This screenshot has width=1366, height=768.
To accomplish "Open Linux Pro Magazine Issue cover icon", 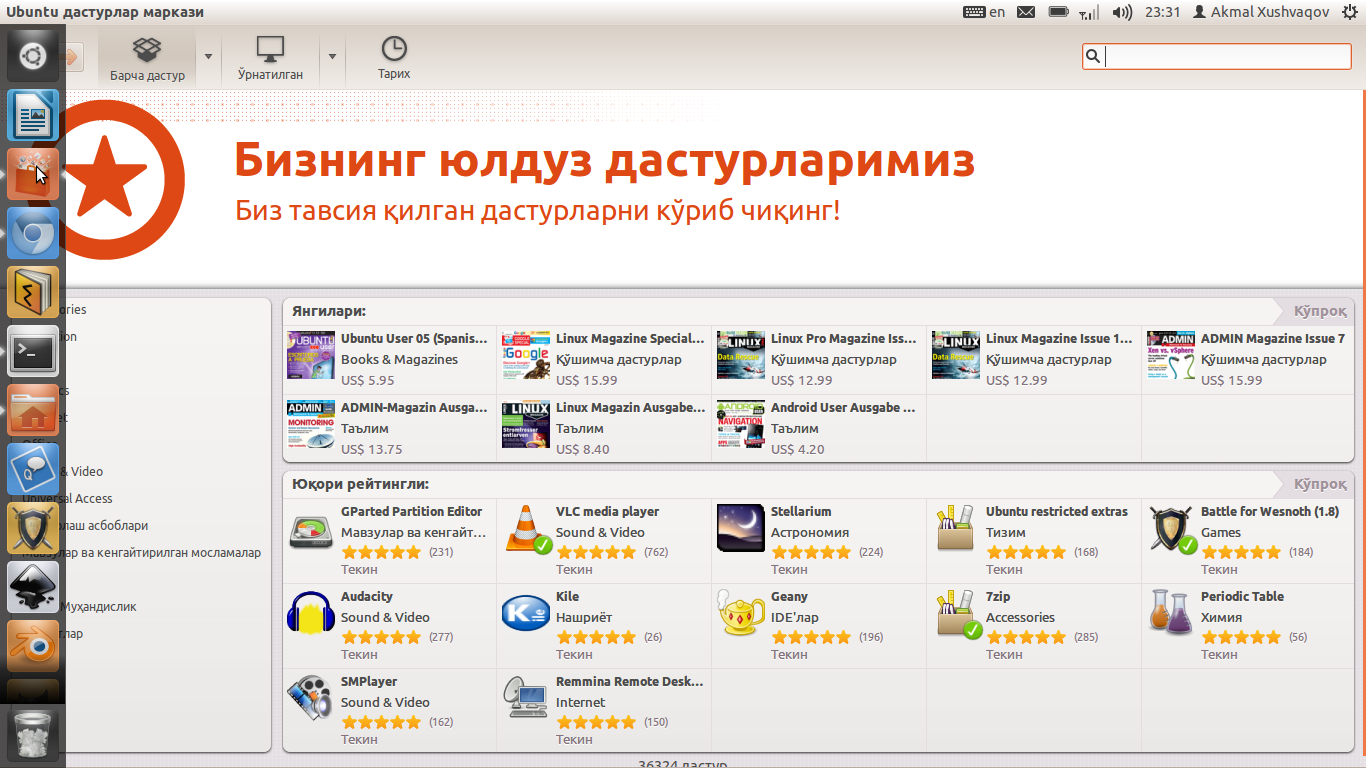I will pyautogui.click(x=741, y=355).
